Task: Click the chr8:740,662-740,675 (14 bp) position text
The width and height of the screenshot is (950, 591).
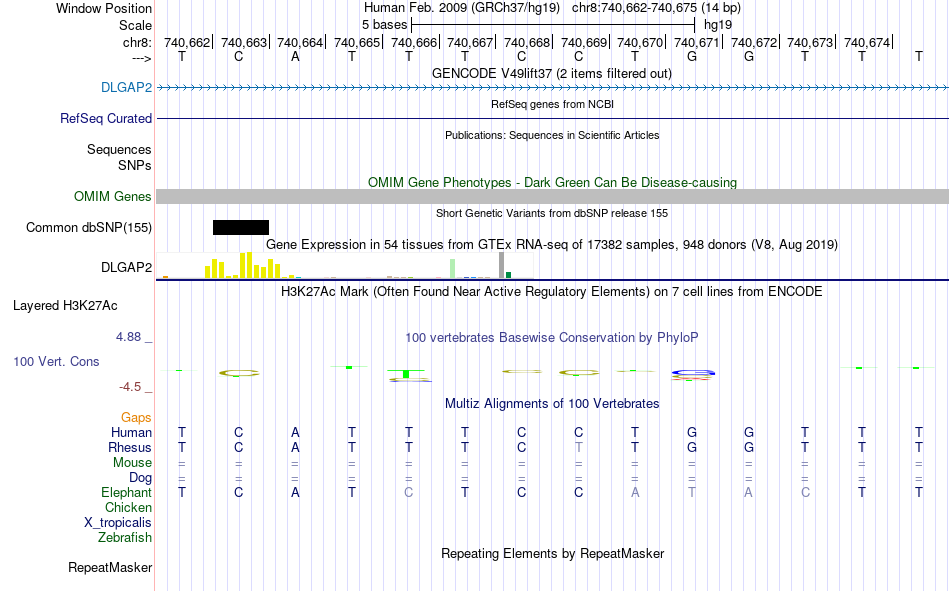Action: click(x=656, y=8)
